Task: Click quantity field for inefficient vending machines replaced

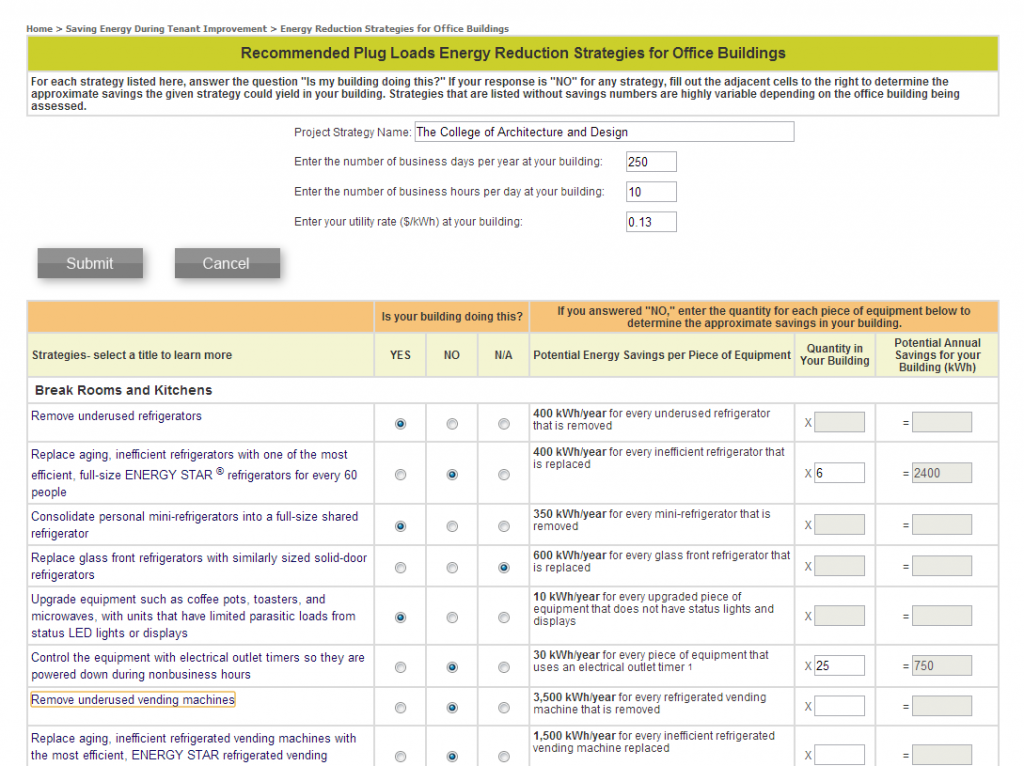Action: (x=839, y=755)
